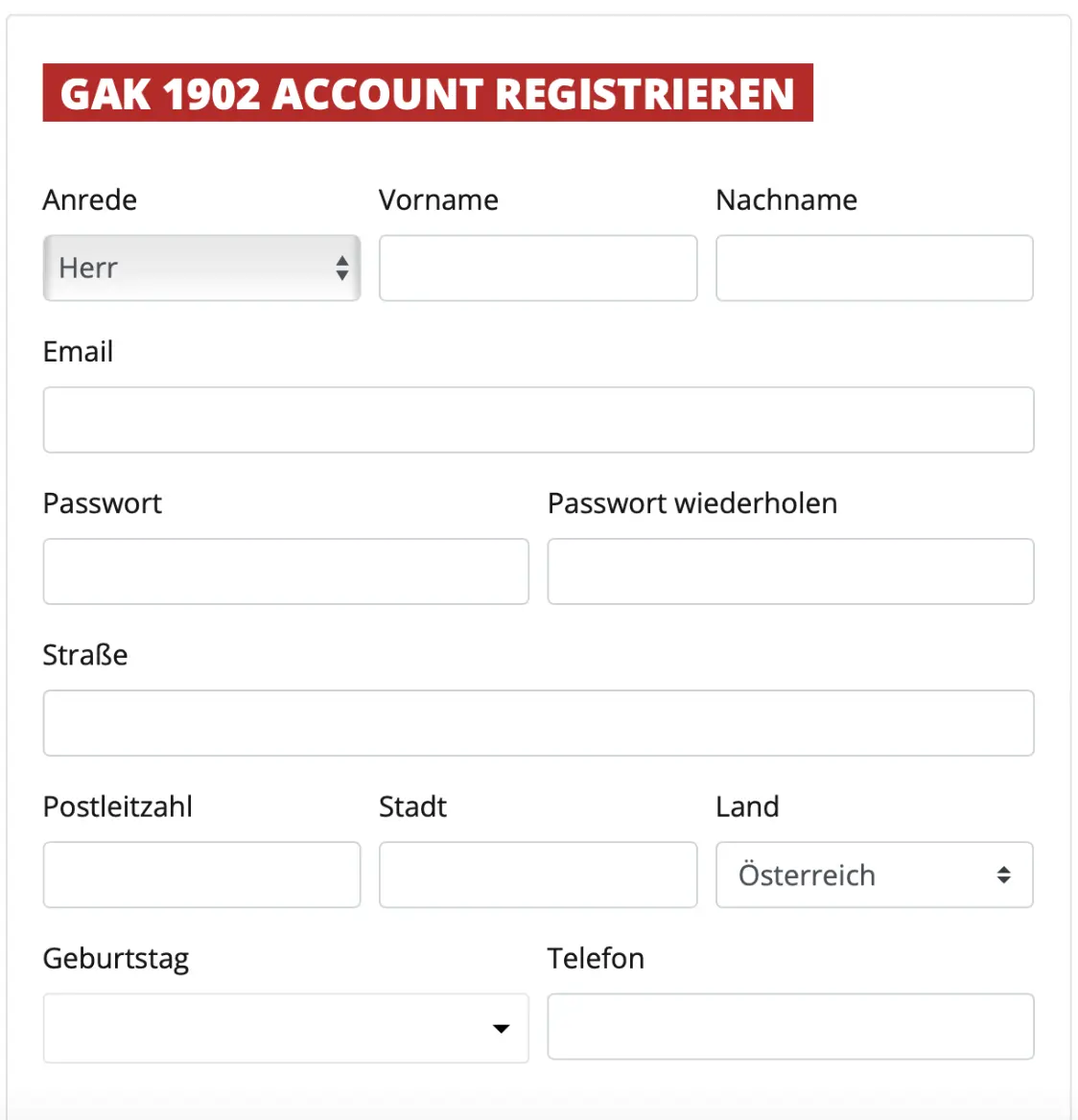This screenshot has height=1120, width=1078.
Task: Click the Geburtstag label
Action: (x=116, y=959)
